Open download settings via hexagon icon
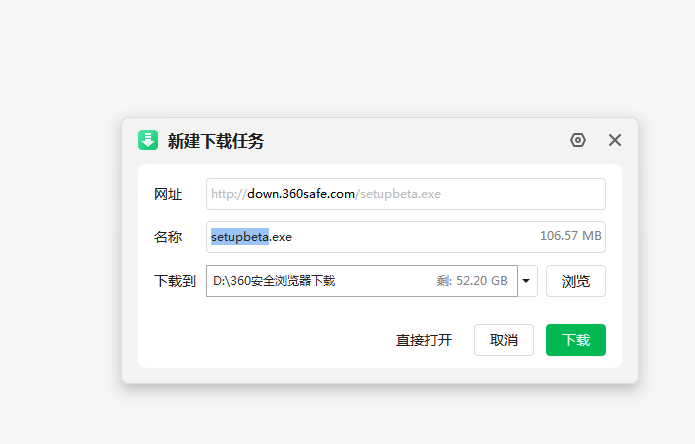Screen dimensions: 695x444 (577, 140)
